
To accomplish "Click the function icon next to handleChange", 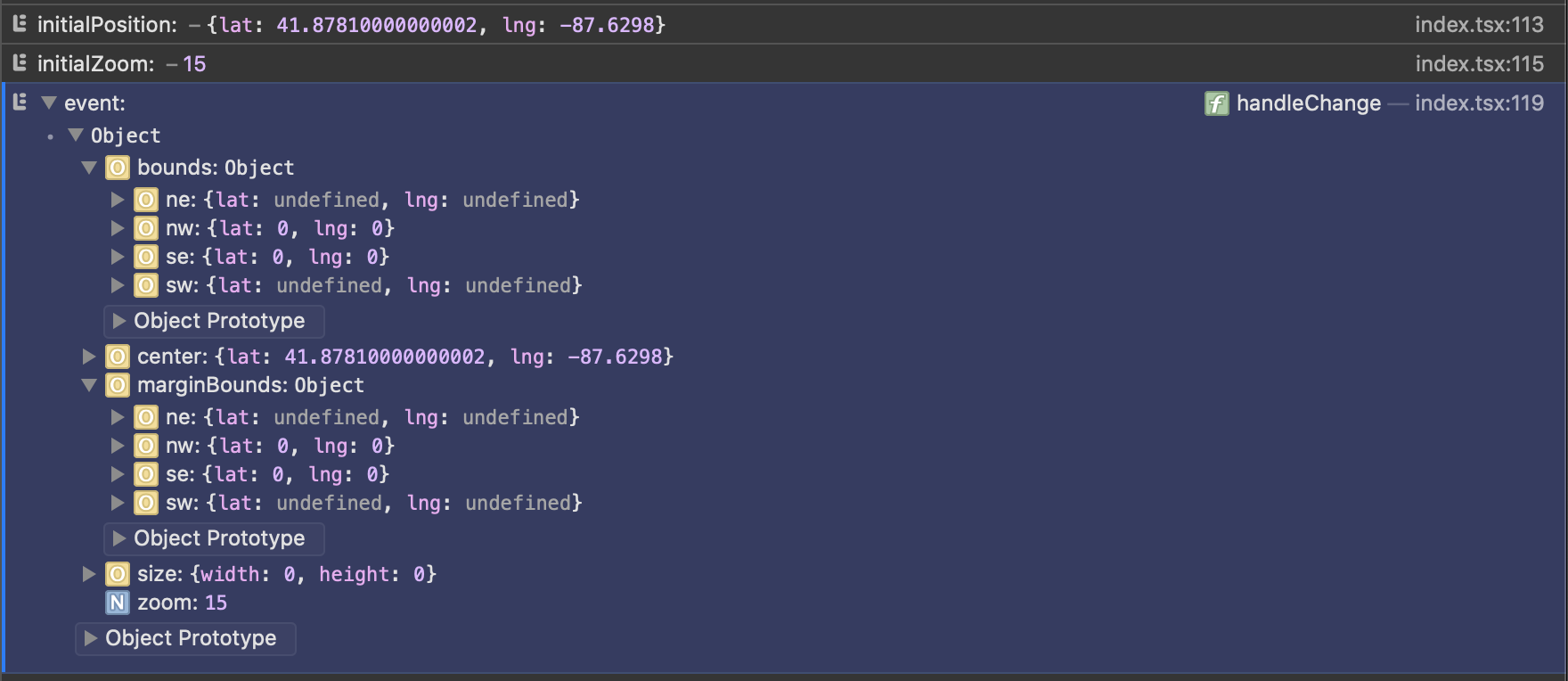I will [1217, 103].
